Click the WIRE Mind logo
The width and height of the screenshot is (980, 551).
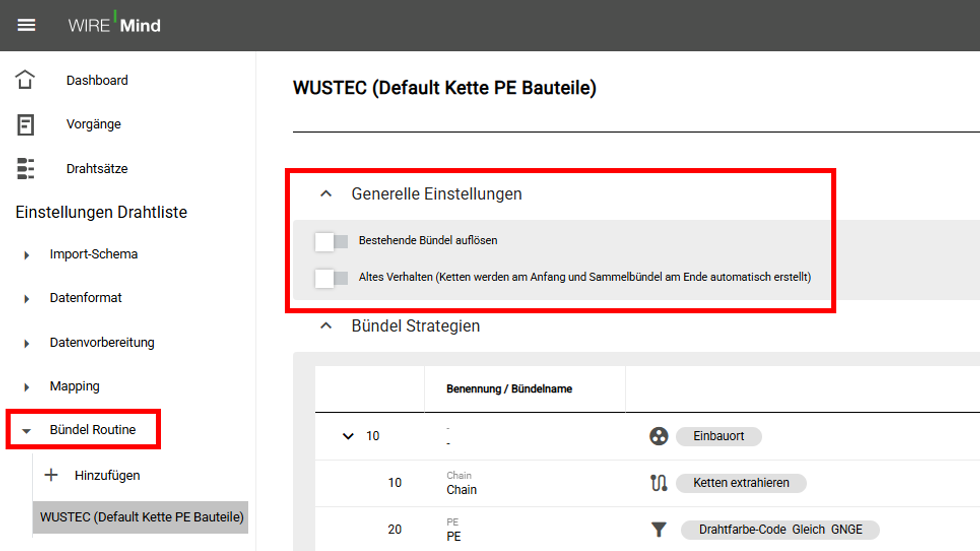coord(114,24)
